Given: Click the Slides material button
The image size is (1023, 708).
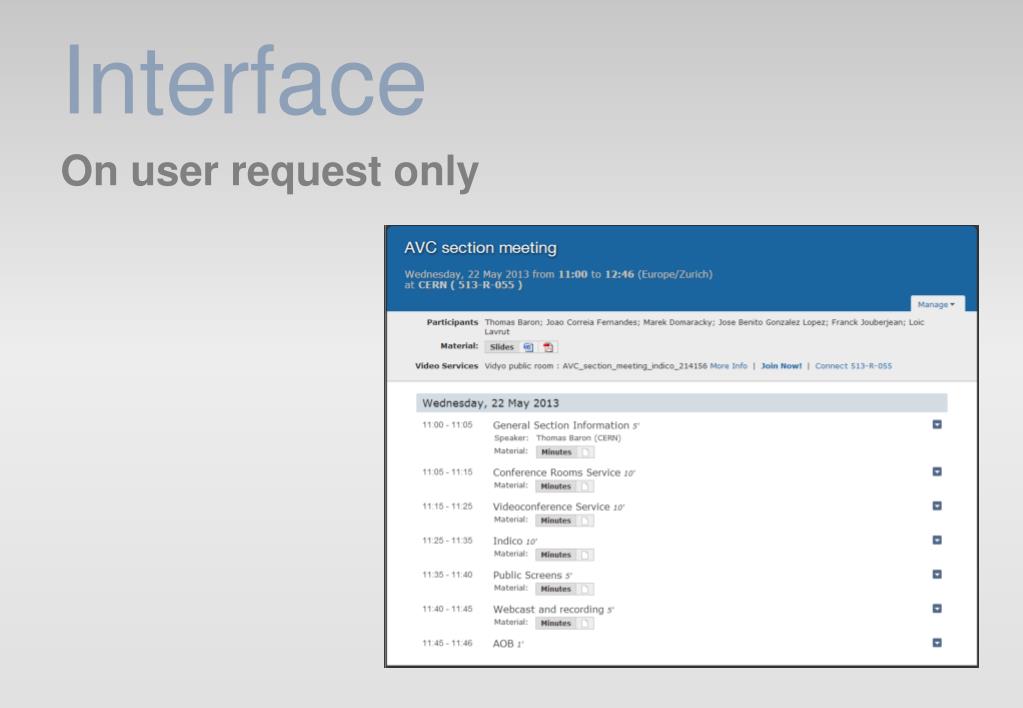Looking at the screenshot, I should tap(502, 347).
